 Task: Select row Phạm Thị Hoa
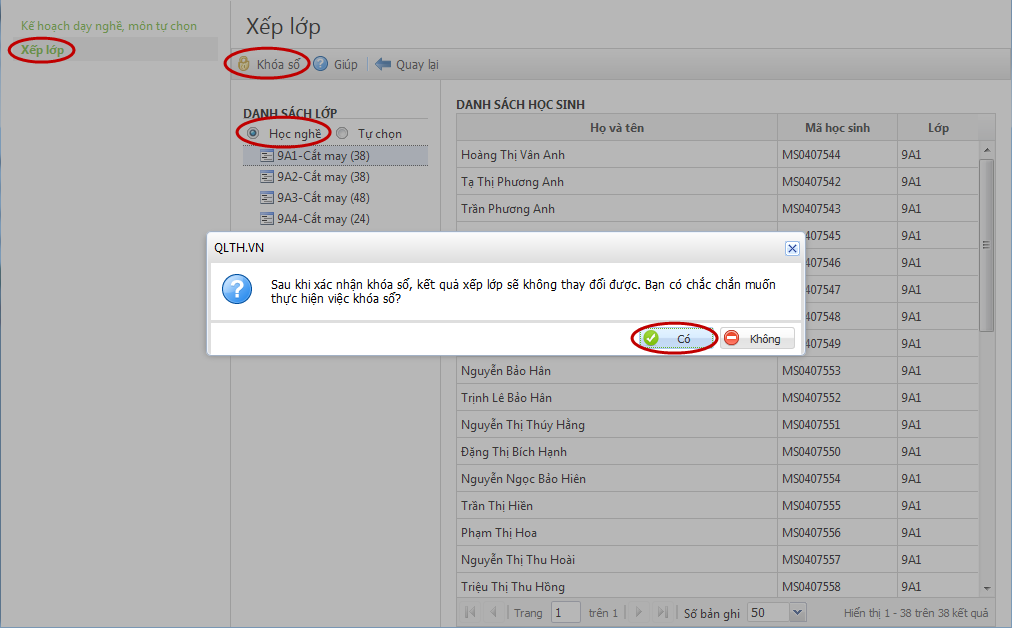tap(718, 532)
